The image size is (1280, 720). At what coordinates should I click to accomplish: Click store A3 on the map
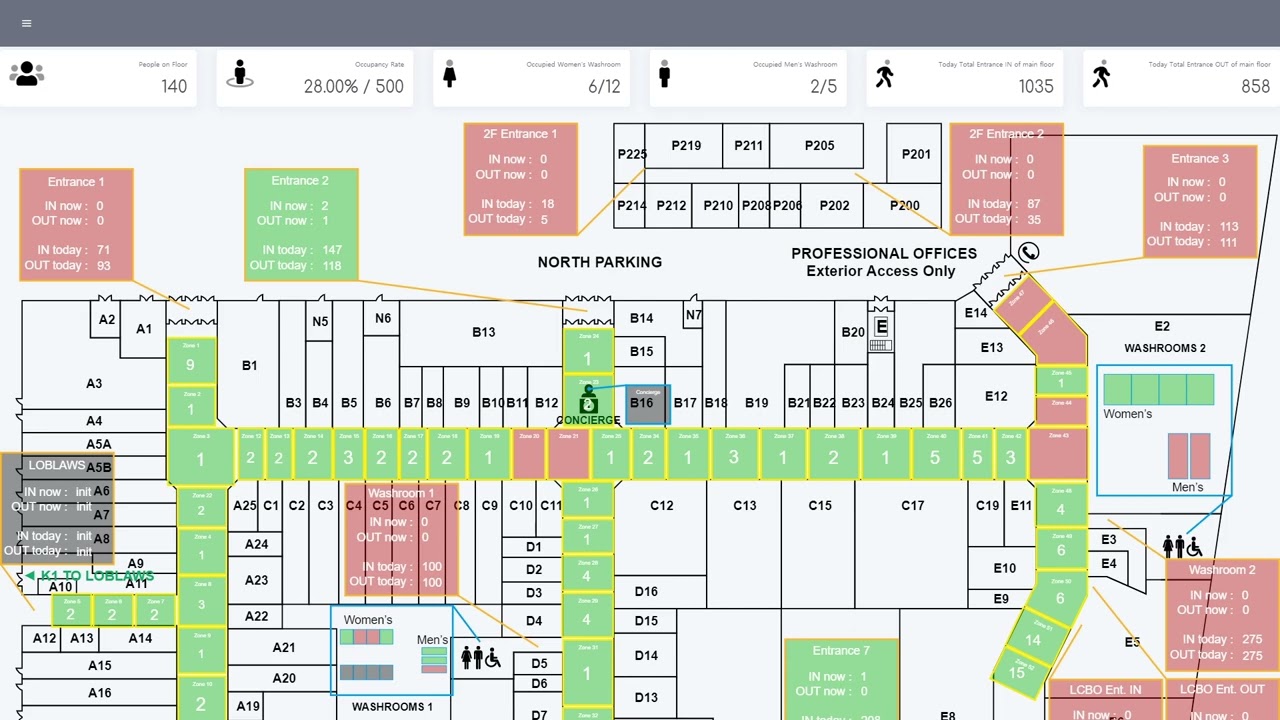(94, 383)
